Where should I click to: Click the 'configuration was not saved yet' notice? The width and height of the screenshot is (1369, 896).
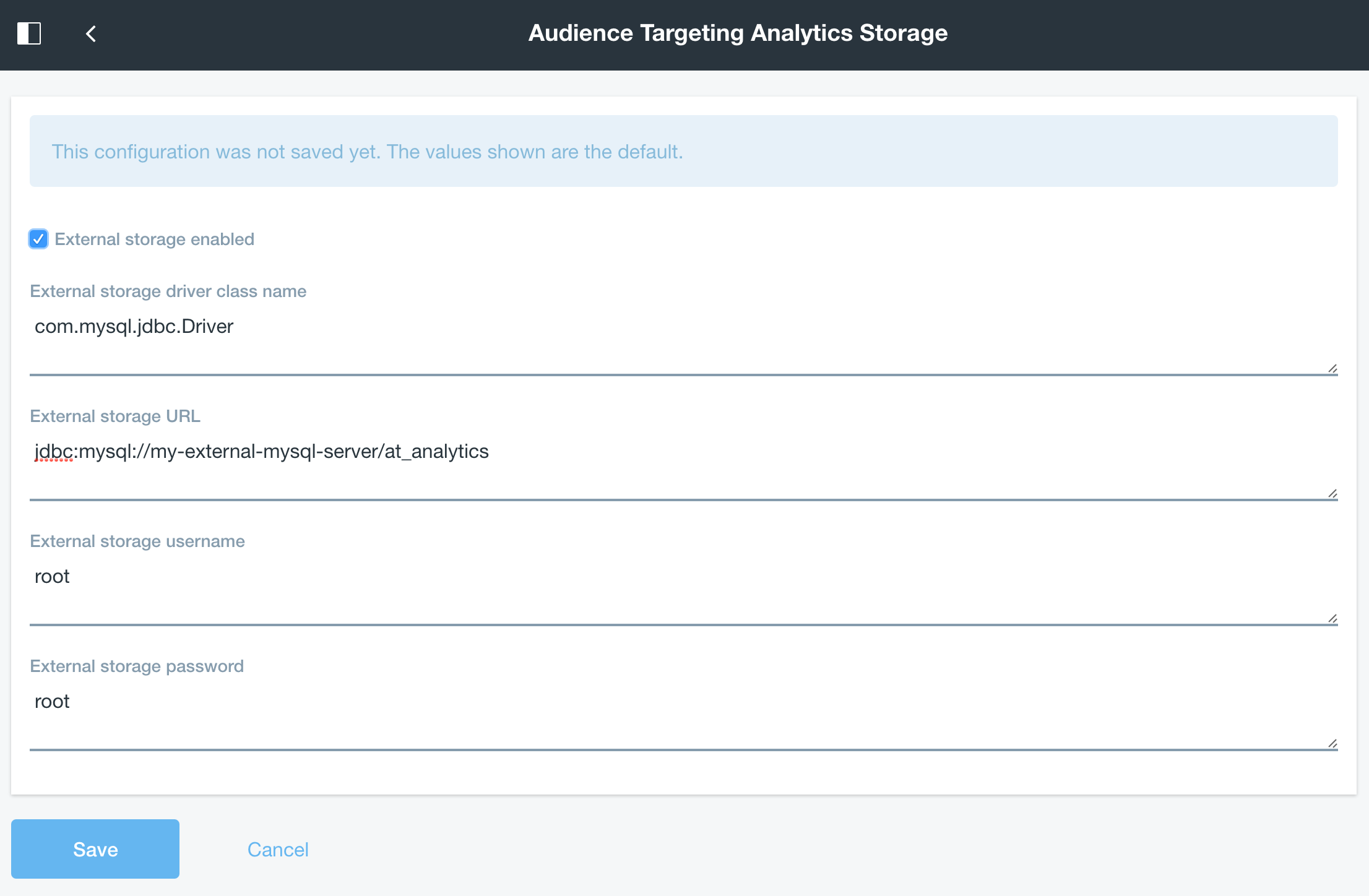coord(684,151)
